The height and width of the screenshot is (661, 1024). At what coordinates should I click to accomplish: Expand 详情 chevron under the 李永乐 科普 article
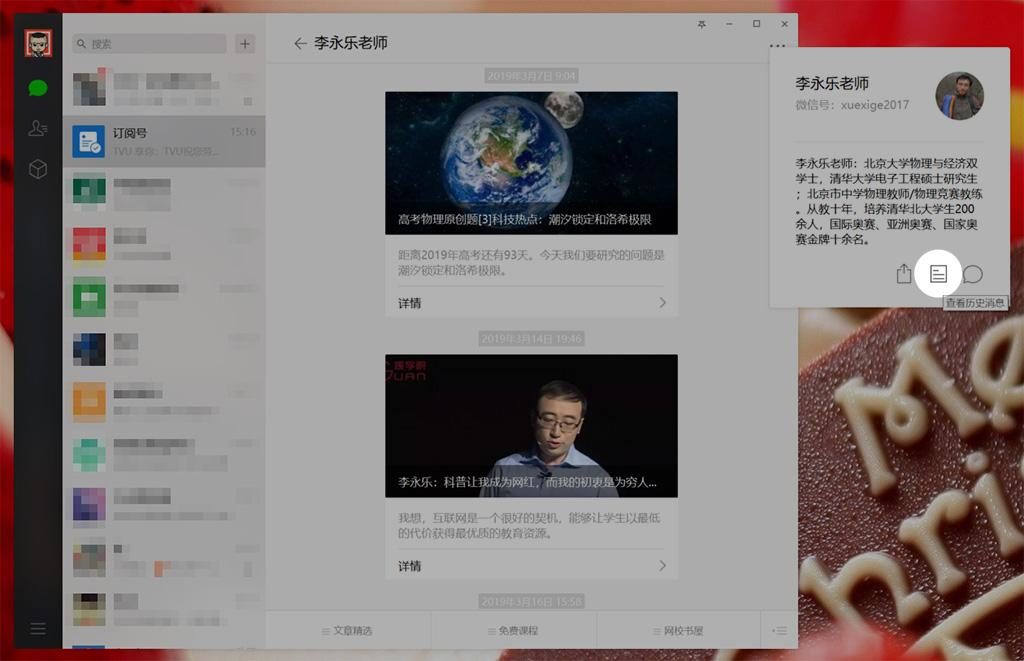pos(662,566)
